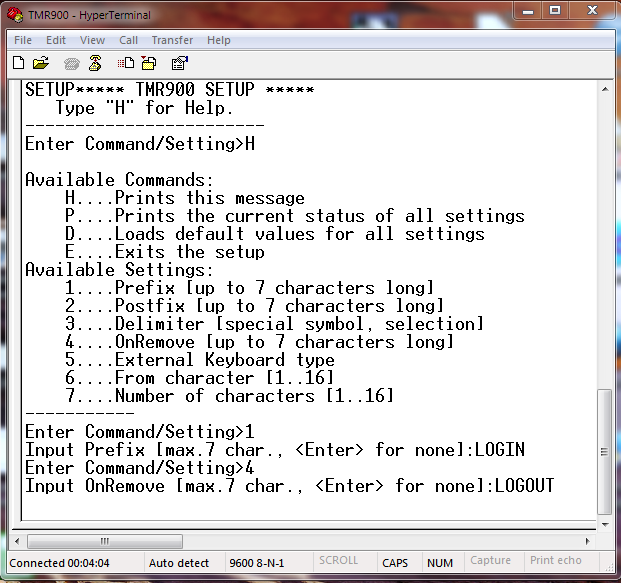Click the horizontal scrollbar right arrow
The height and width of the screenshot is (583, 621).
(590, 541)
